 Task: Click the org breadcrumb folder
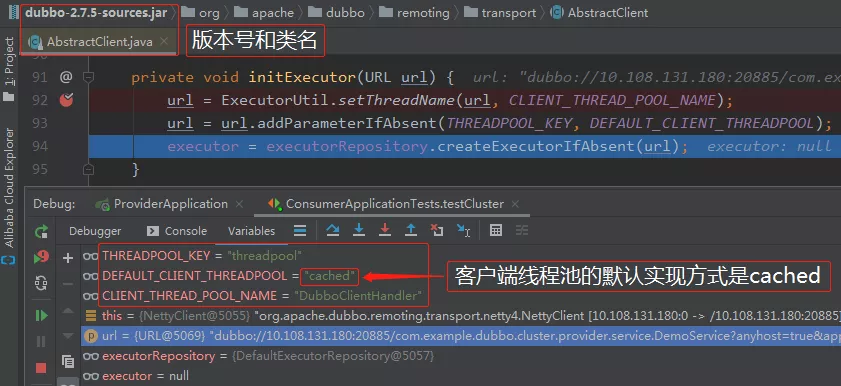201,12
